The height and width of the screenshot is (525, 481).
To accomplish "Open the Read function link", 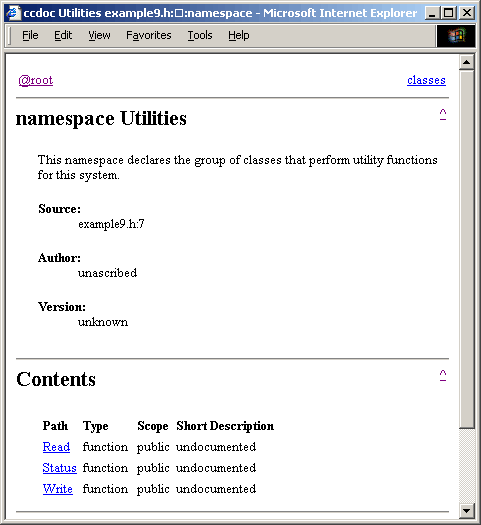I will coord(56,447).
